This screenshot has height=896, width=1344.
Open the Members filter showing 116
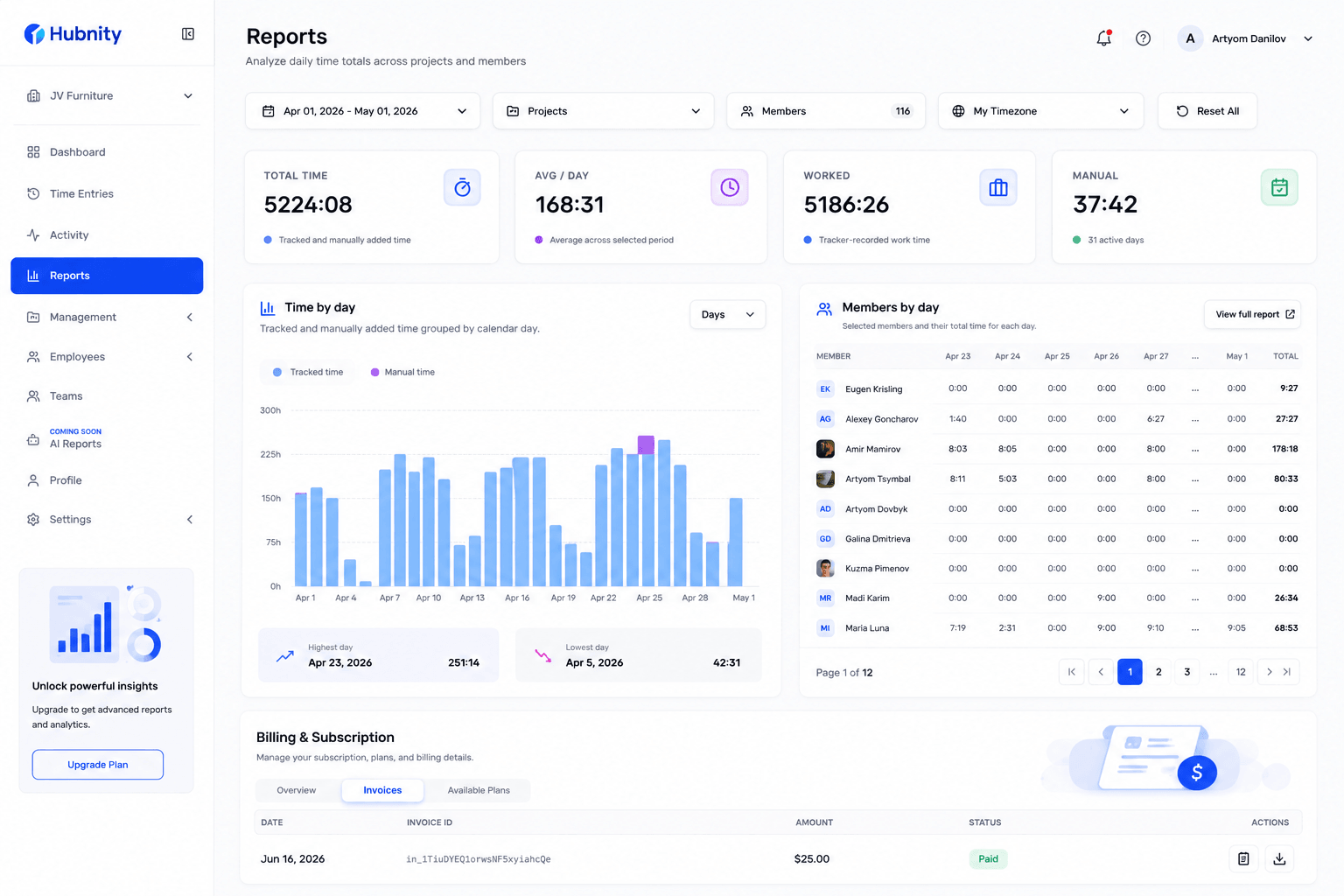click(x=826, y=111)
